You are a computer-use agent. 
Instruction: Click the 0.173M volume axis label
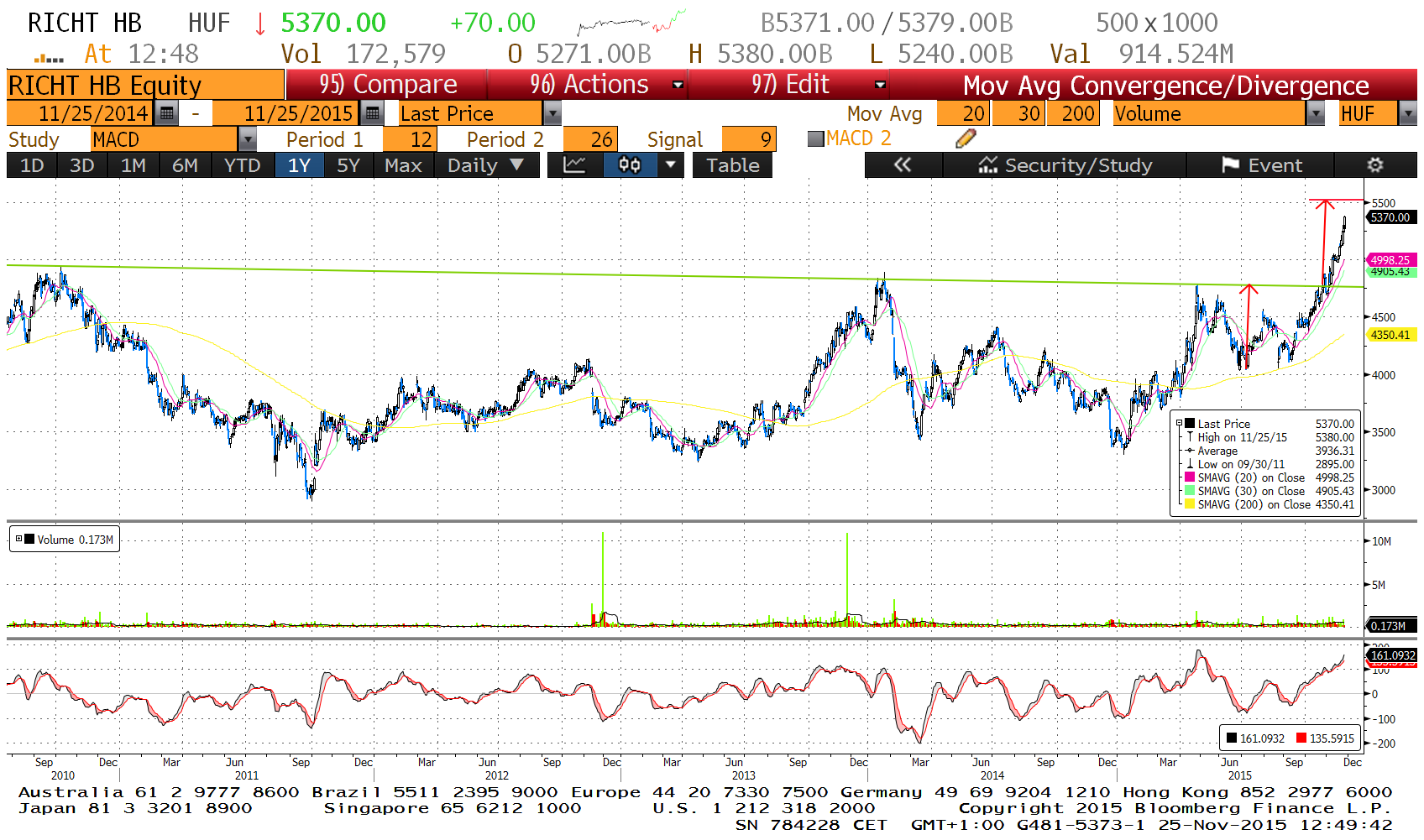tap(1390, 626)
